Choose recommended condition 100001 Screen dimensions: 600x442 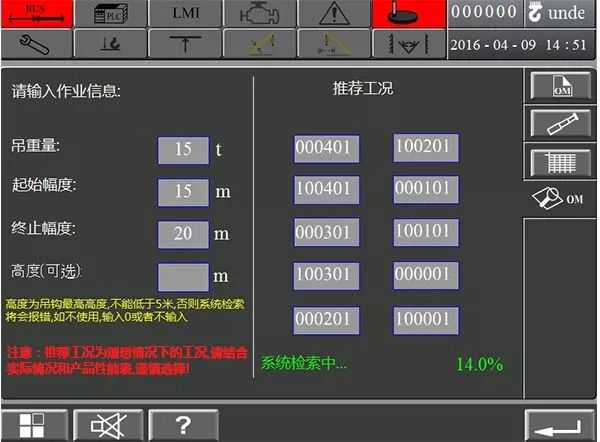click(426, 319)
